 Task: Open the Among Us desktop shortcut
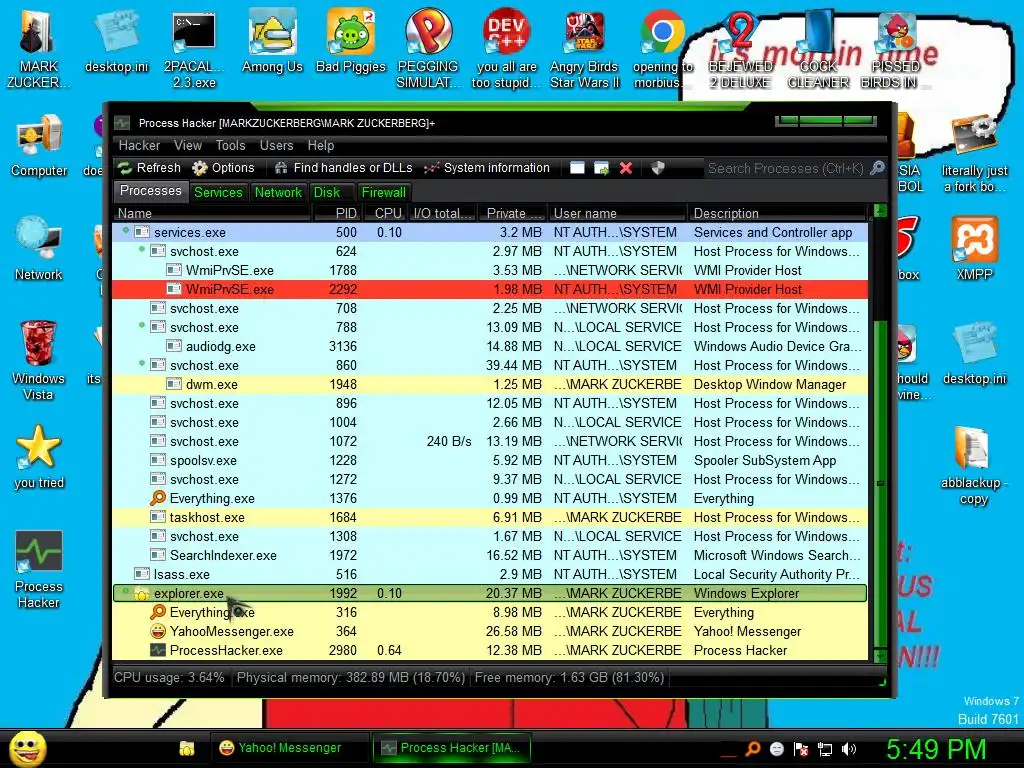tap(272, 42)
